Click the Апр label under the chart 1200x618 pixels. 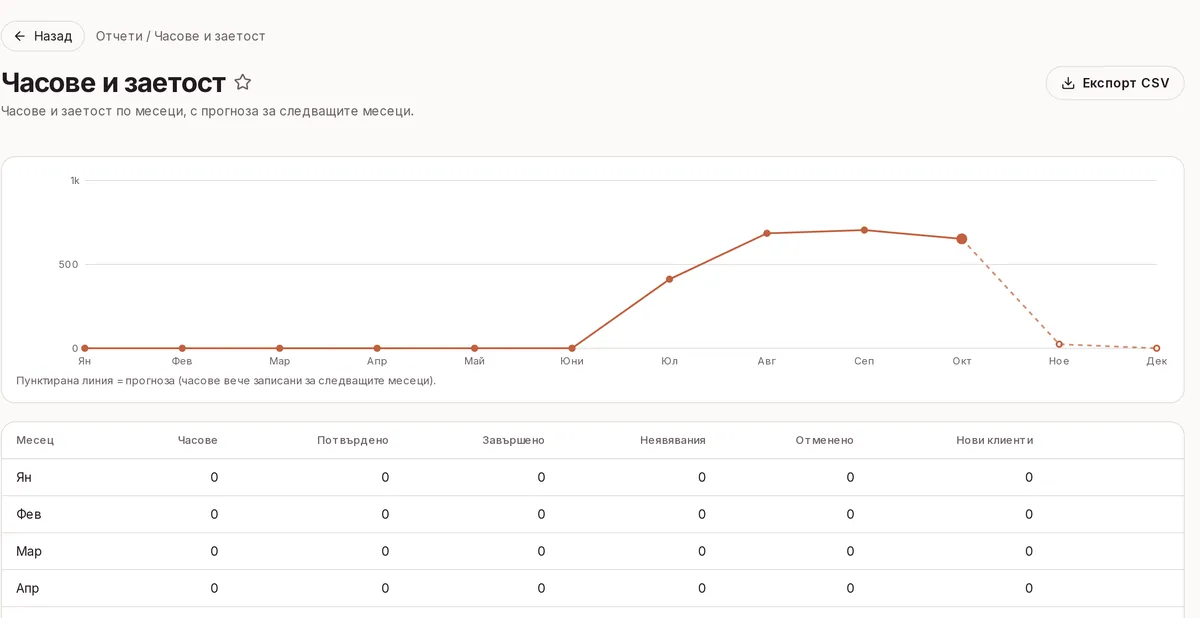click(x=377, y=361)
